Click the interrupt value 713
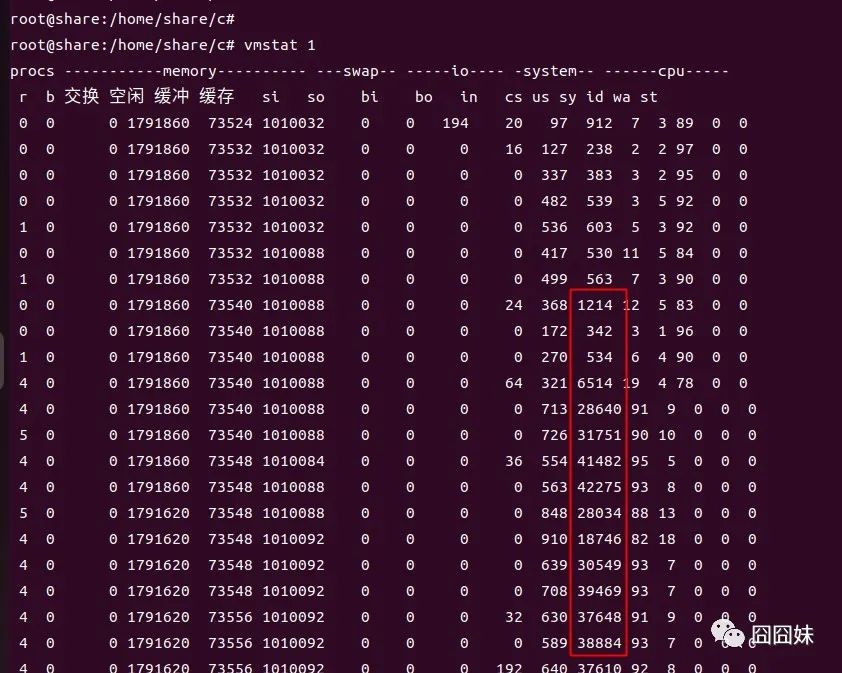Image resolution: width=842 pixels, height=673 pixels. pyautogui.click(x=554, y=409)
